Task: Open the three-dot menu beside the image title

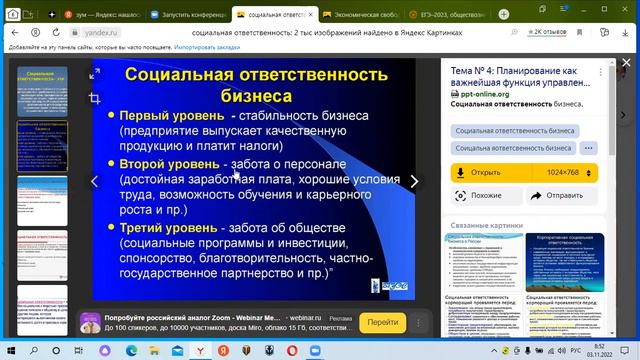Action: click(x=600, y=72)
